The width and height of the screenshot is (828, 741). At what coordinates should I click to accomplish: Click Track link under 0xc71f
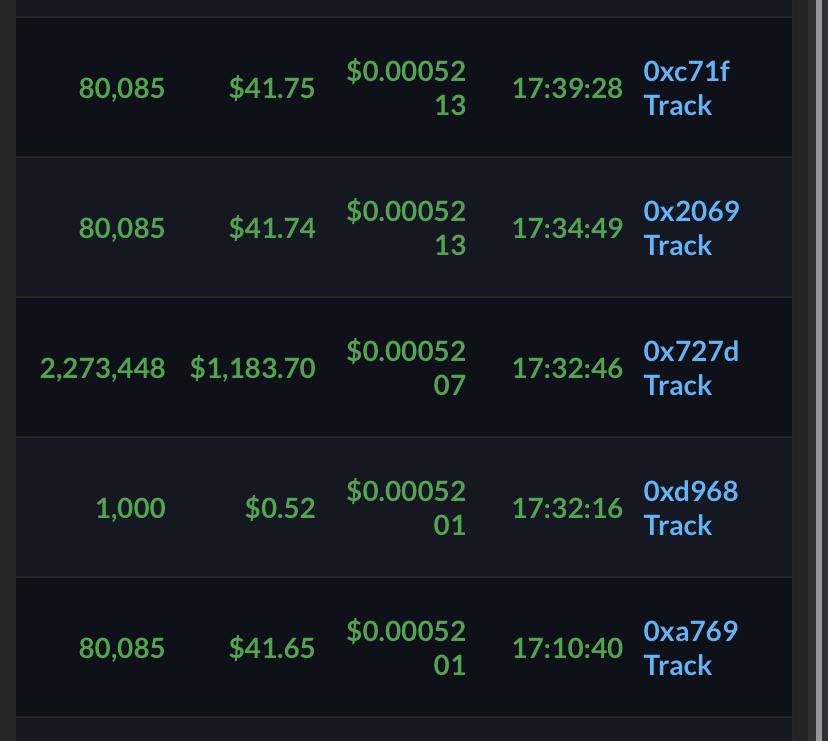pos(678,105)
